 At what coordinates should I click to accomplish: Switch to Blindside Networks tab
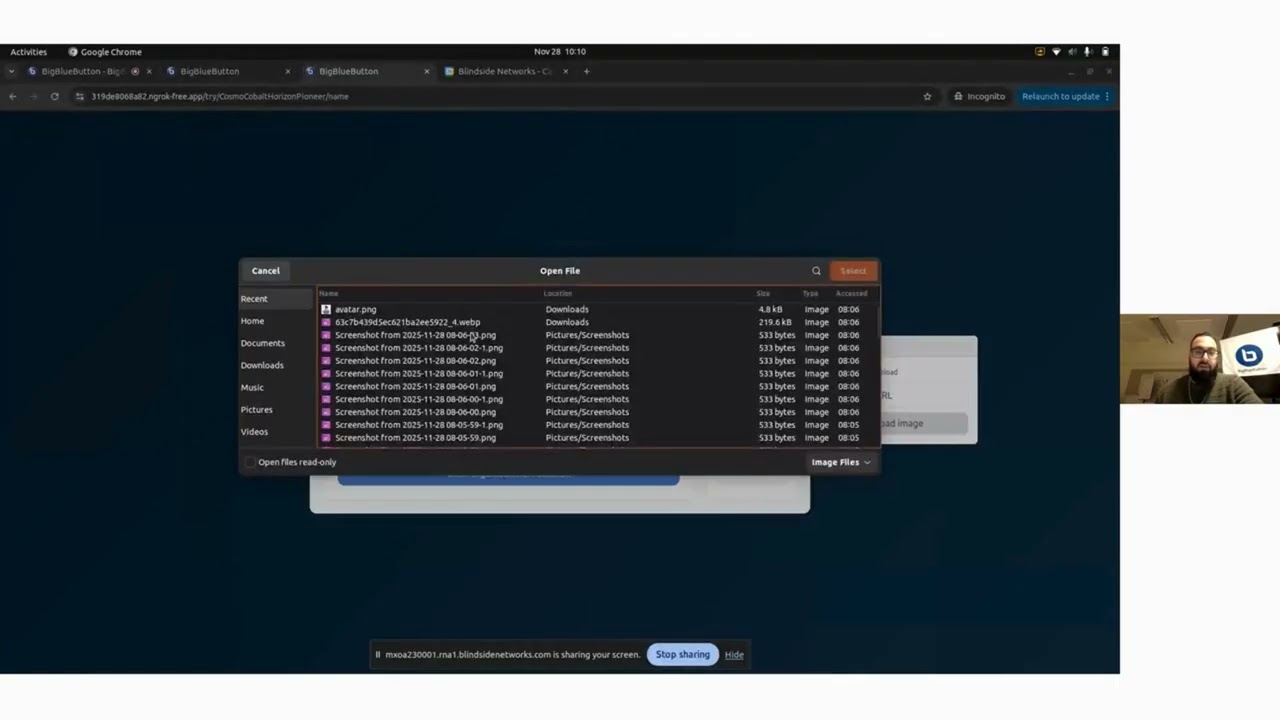pos(505,71)
